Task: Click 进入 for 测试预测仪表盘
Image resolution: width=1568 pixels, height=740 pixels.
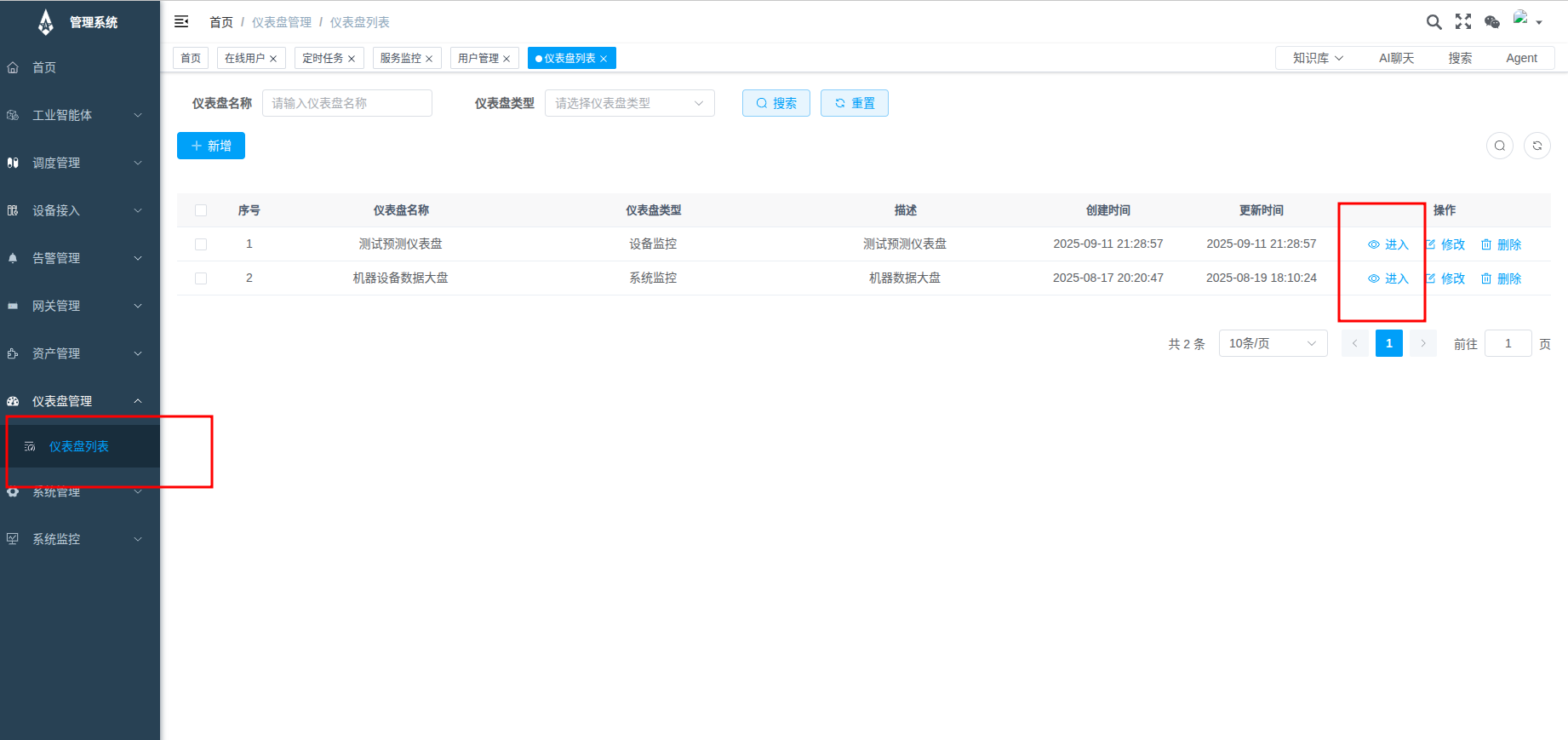Action: [1388, 244]
